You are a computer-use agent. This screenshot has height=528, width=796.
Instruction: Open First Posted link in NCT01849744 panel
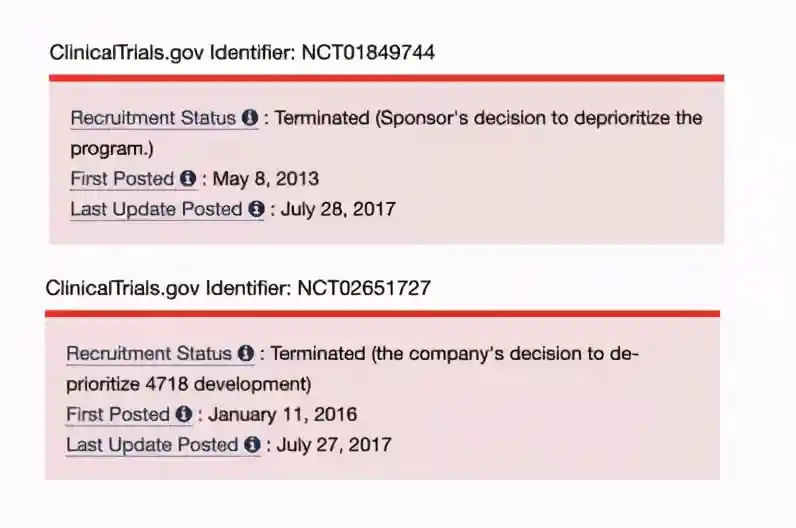click(120, 179)
